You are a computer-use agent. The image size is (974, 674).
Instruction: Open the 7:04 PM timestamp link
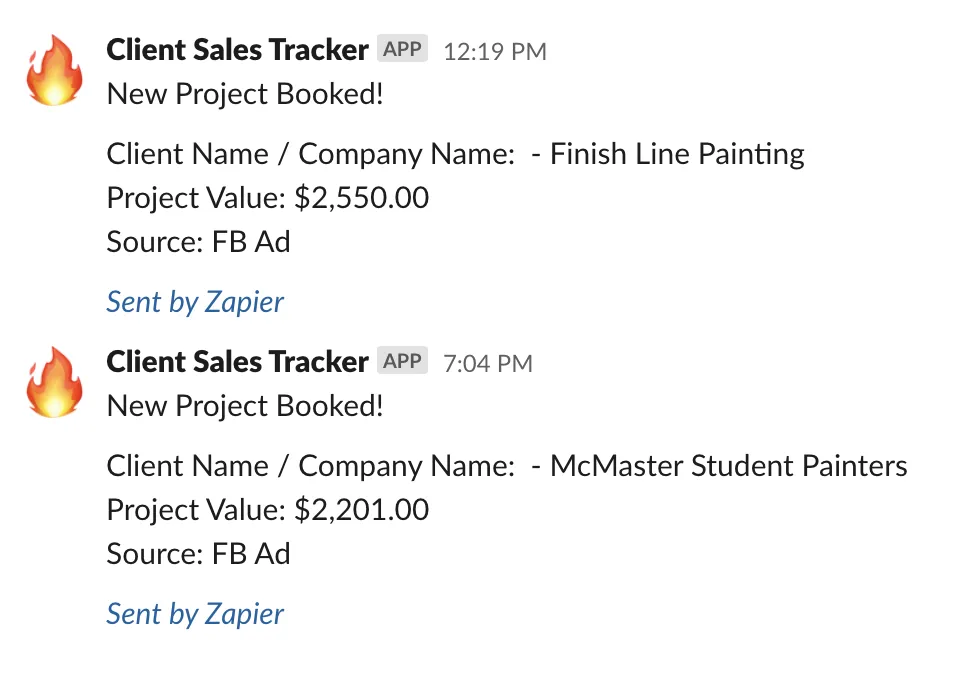pyautogui.click(x=488, y=363)
